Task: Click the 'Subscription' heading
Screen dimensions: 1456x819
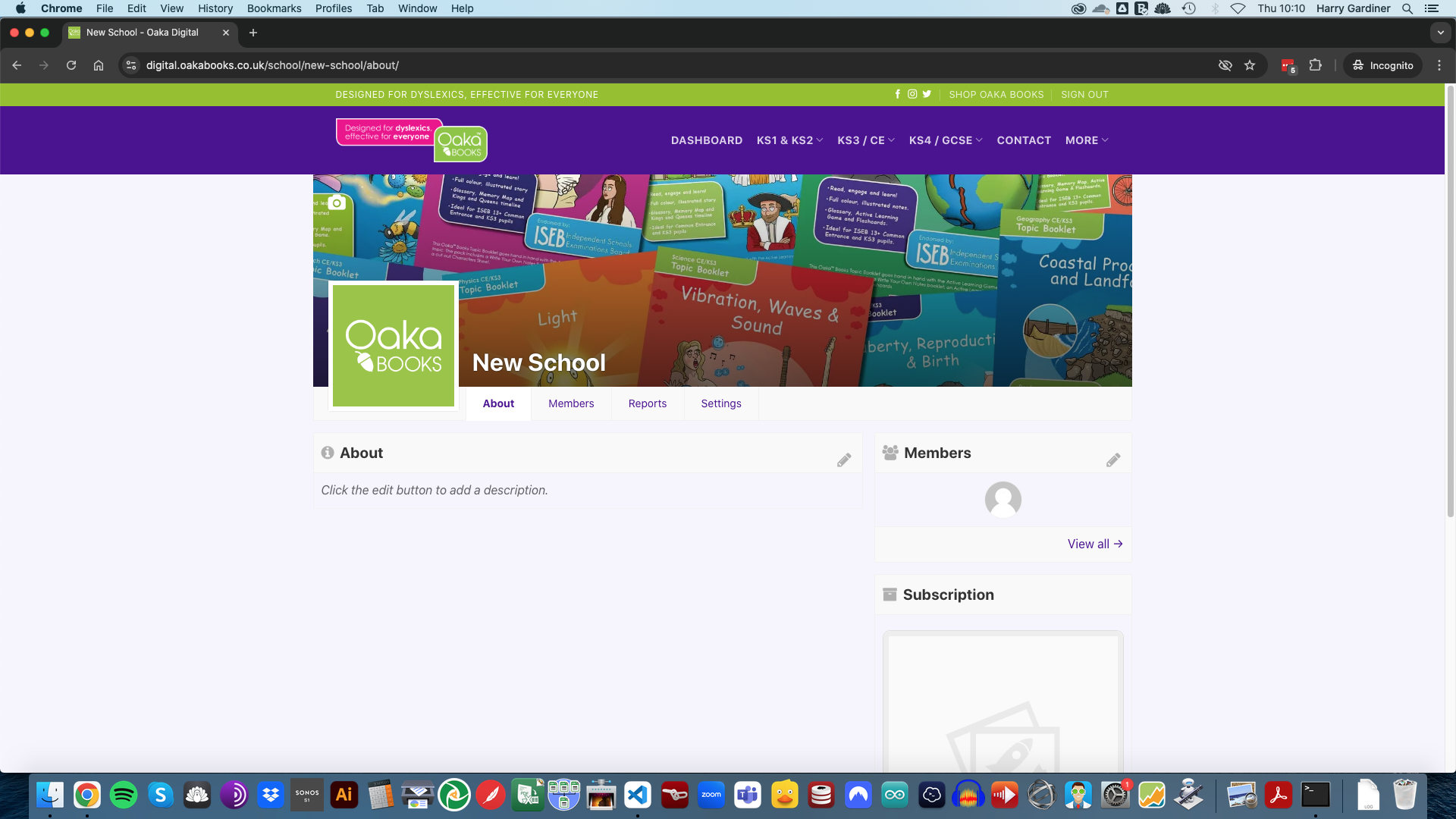Action: 948,595
